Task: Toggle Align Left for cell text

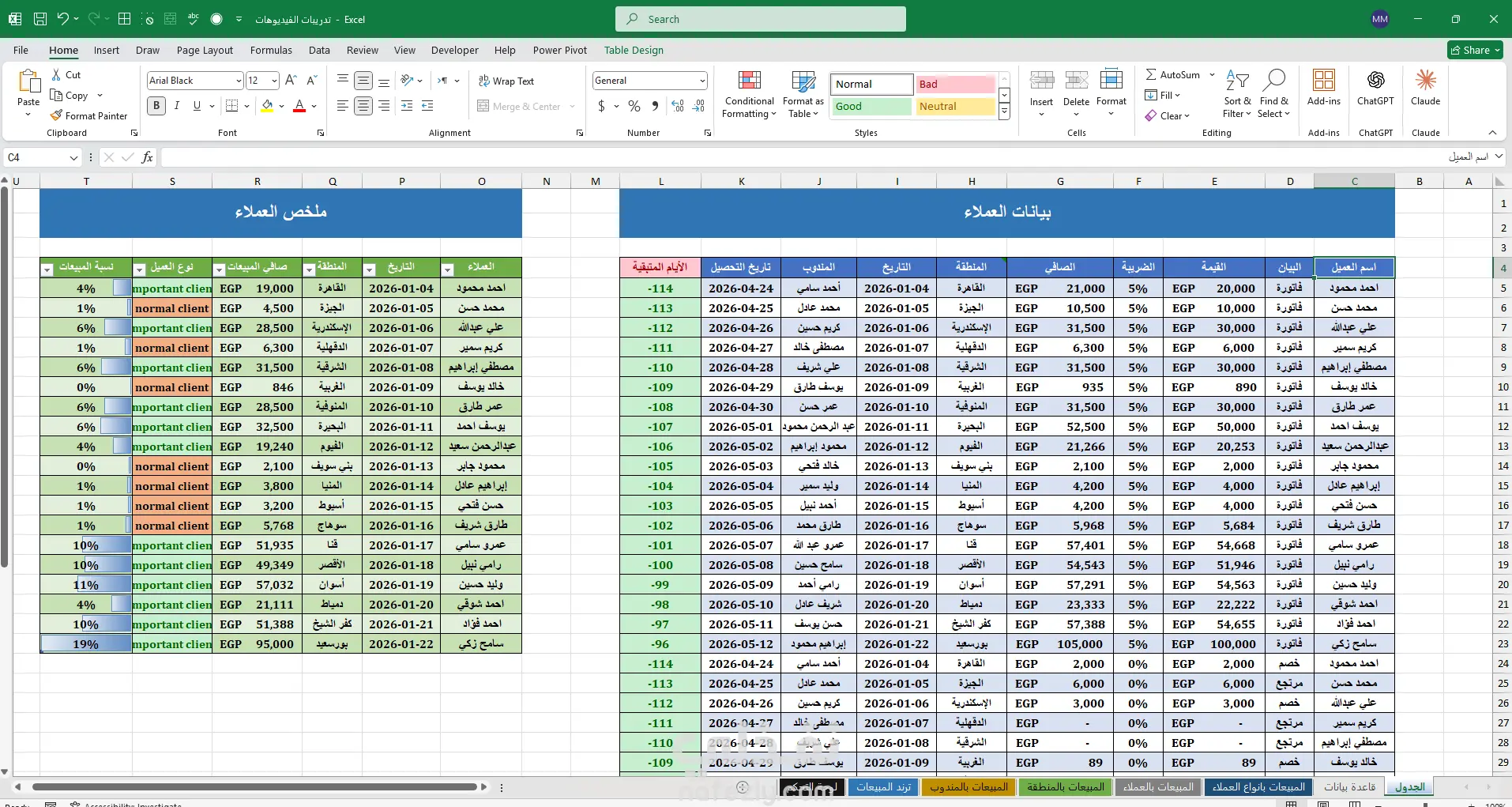Action: tap(343, 106)
